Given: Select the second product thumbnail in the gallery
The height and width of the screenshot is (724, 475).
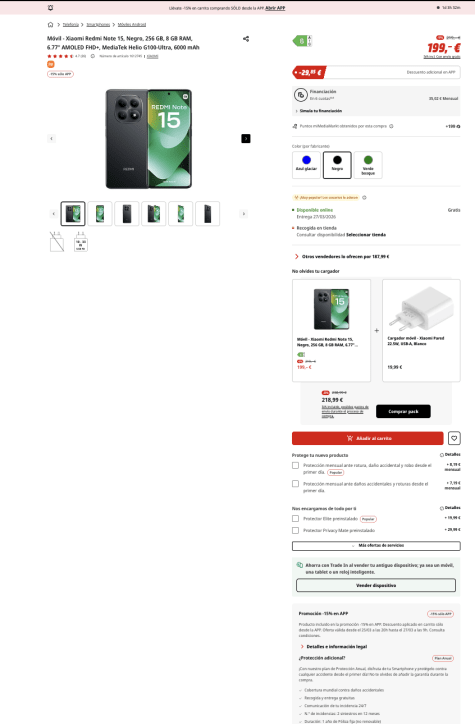Looking at the screenshot, I should pyautogui.click(x=100, y=214).
